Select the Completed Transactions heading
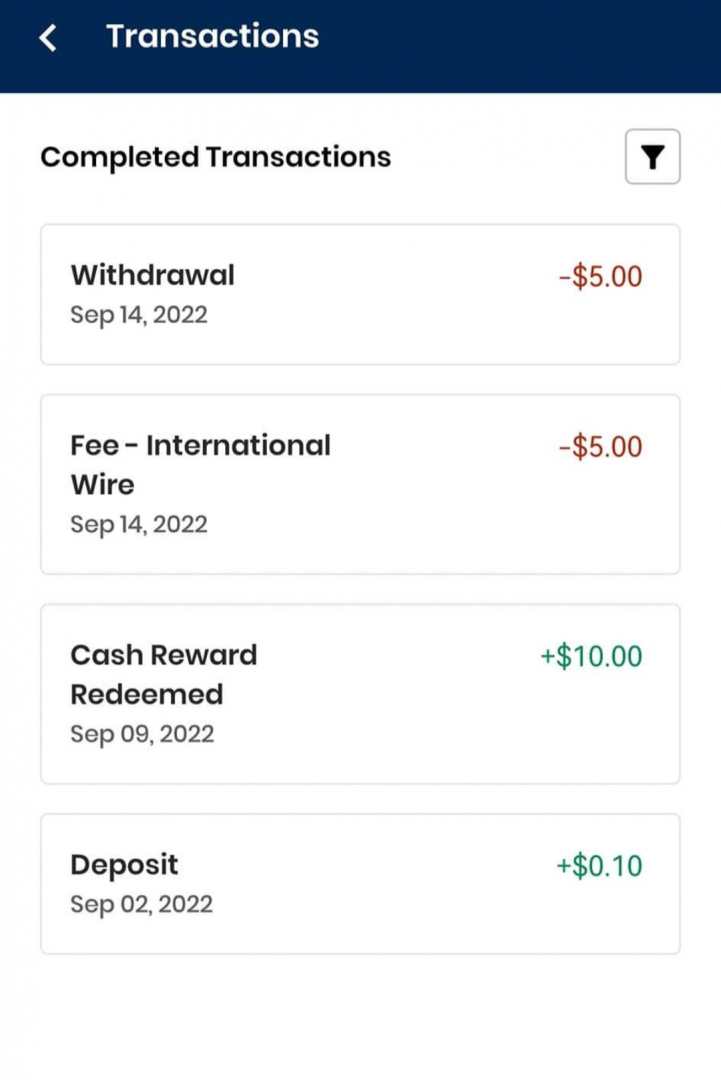The width and height of the screenshot is (721, 1080). 215,157
